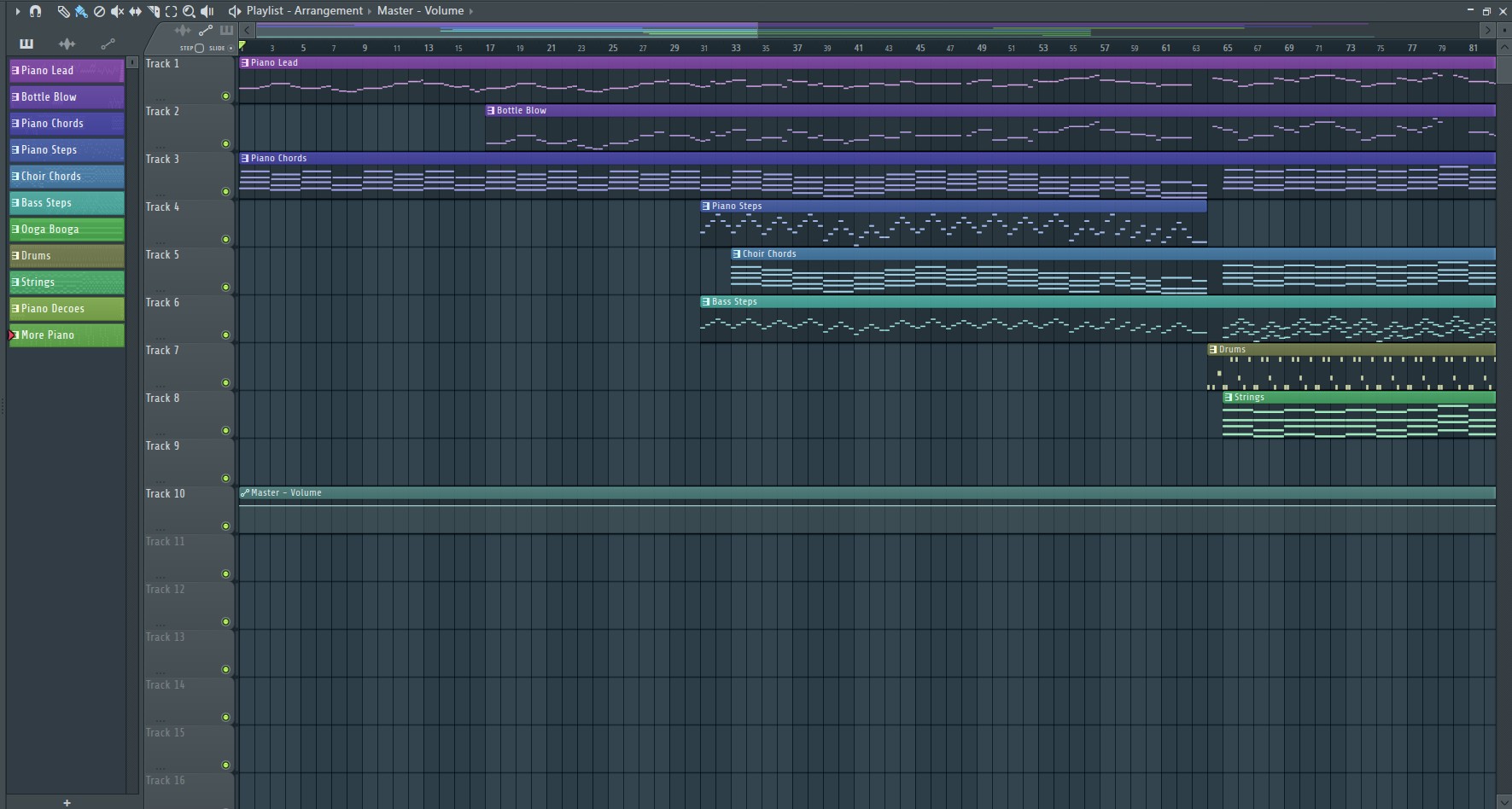The height and width of the screenshot is (809, 1512).
Task: Select Piano Decoes pattern in picker
Action: (x=67, y=309)
